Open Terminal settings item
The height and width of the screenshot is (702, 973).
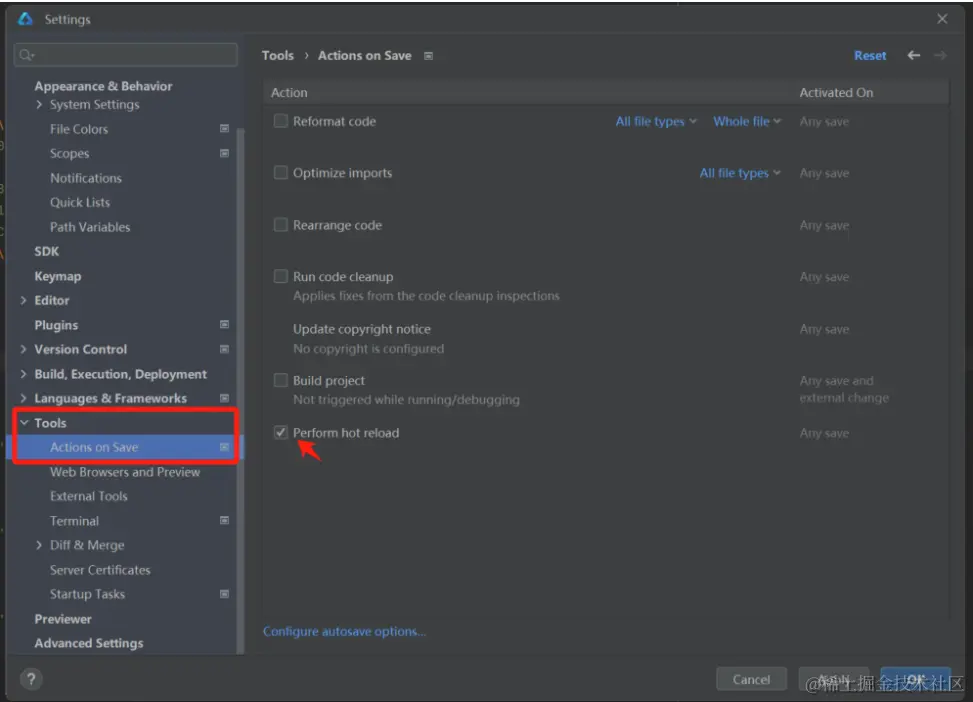coord(74,521)
